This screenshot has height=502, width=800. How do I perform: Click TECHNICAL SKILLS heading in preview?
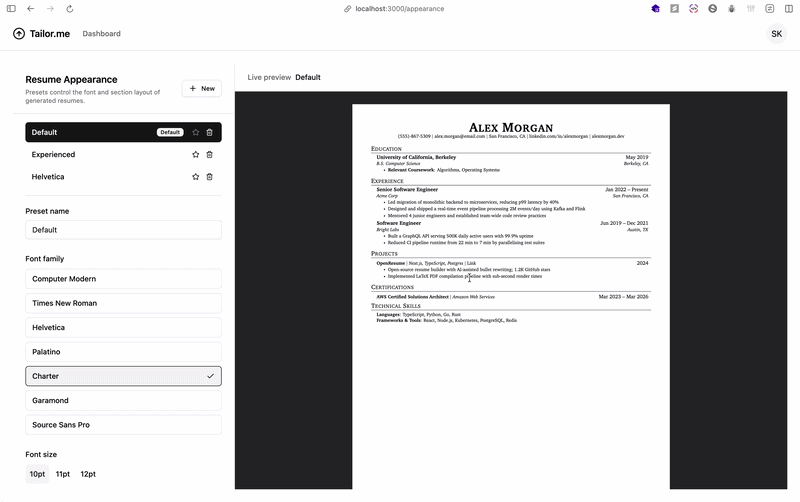[396, 306]
